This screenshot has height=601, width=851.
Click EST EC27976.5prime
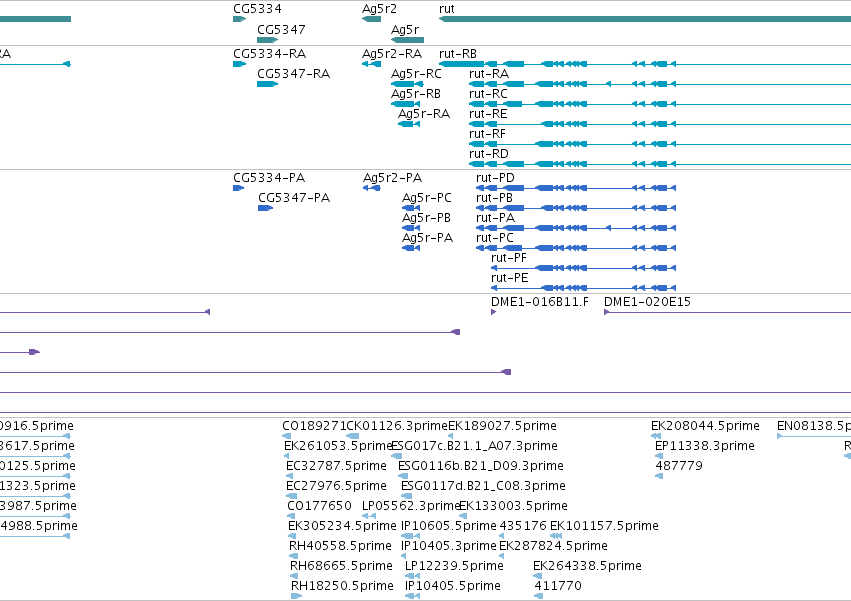click(291, 496)
